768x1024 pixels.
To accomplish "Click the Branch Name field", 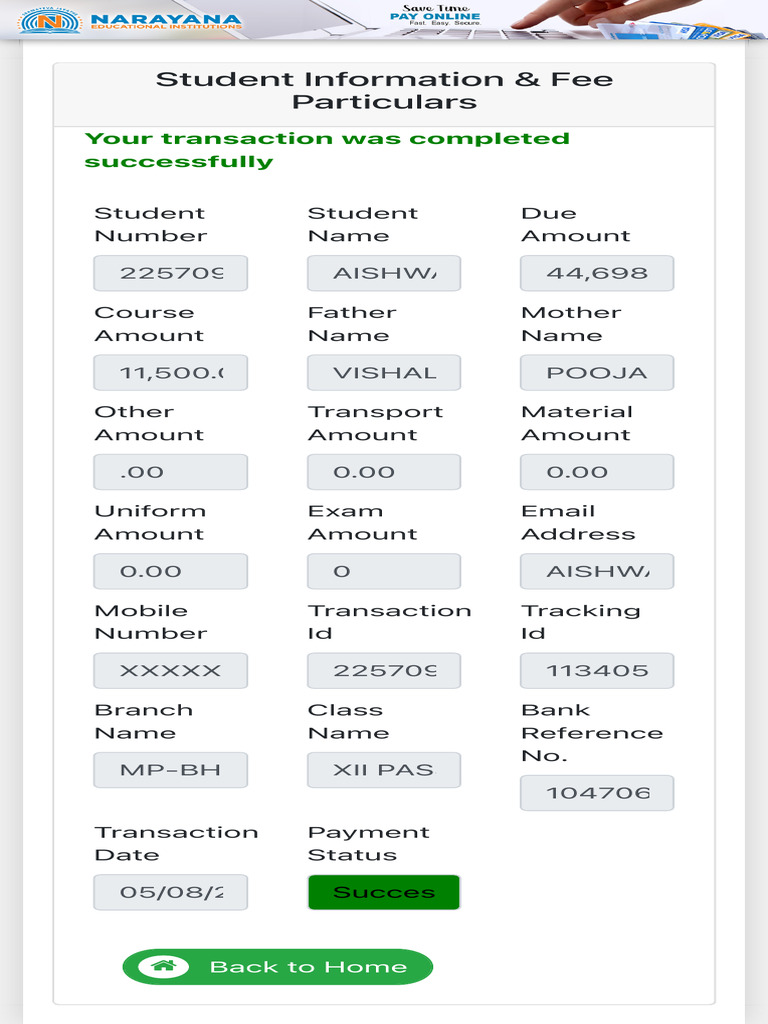I will [170, 770].
